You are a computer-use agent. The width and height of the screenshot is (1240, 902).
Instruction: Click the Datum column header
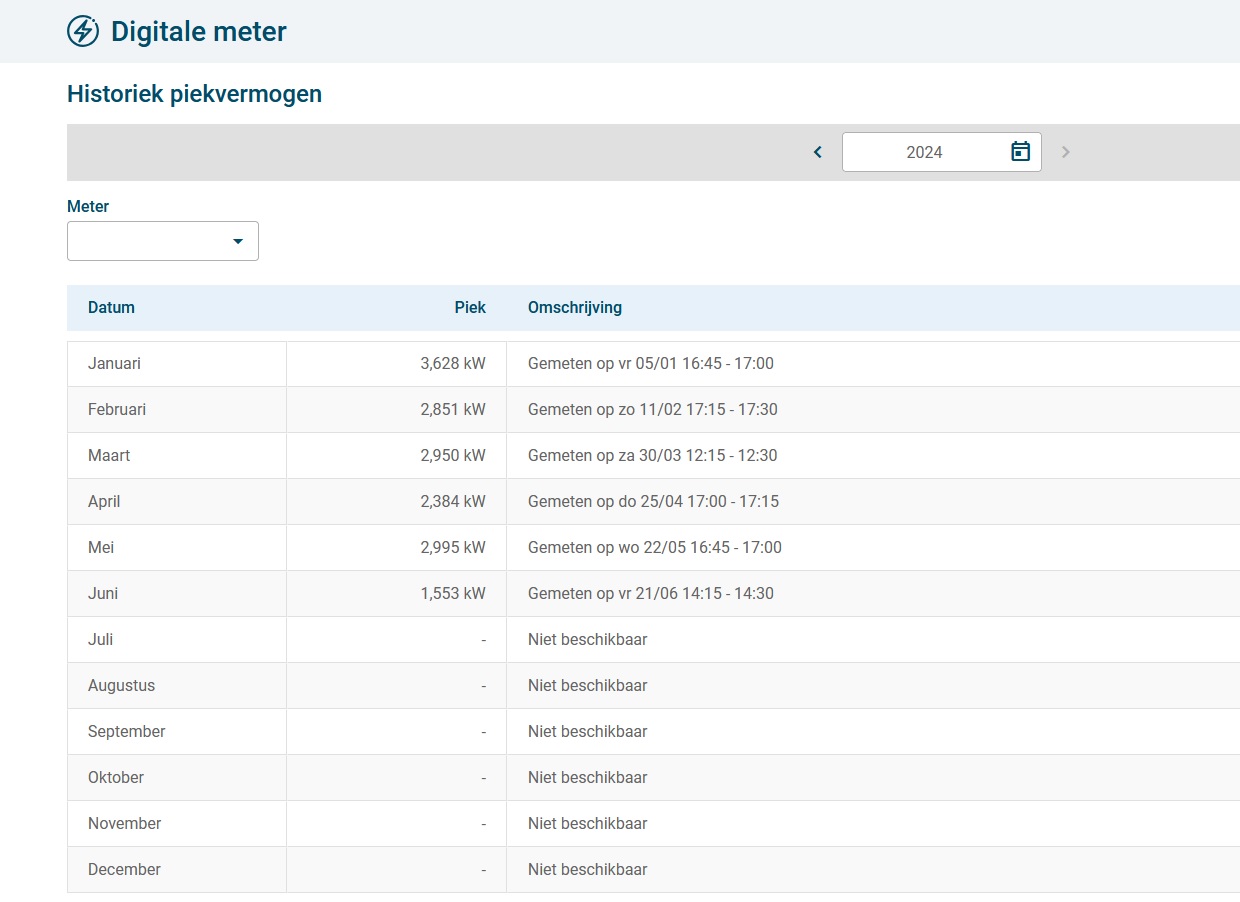click(x=111, y=307)
